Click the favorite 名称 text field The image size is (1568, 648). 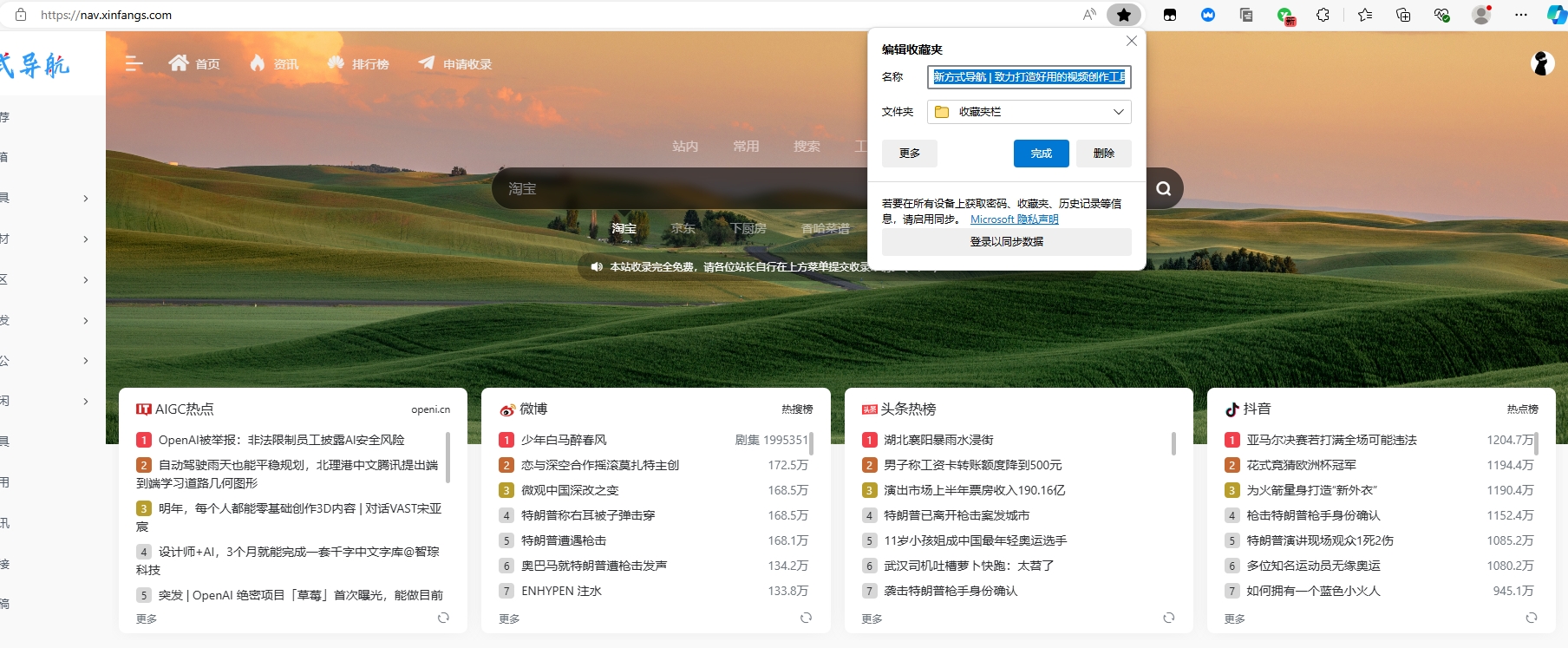[x=1029, y=77]
